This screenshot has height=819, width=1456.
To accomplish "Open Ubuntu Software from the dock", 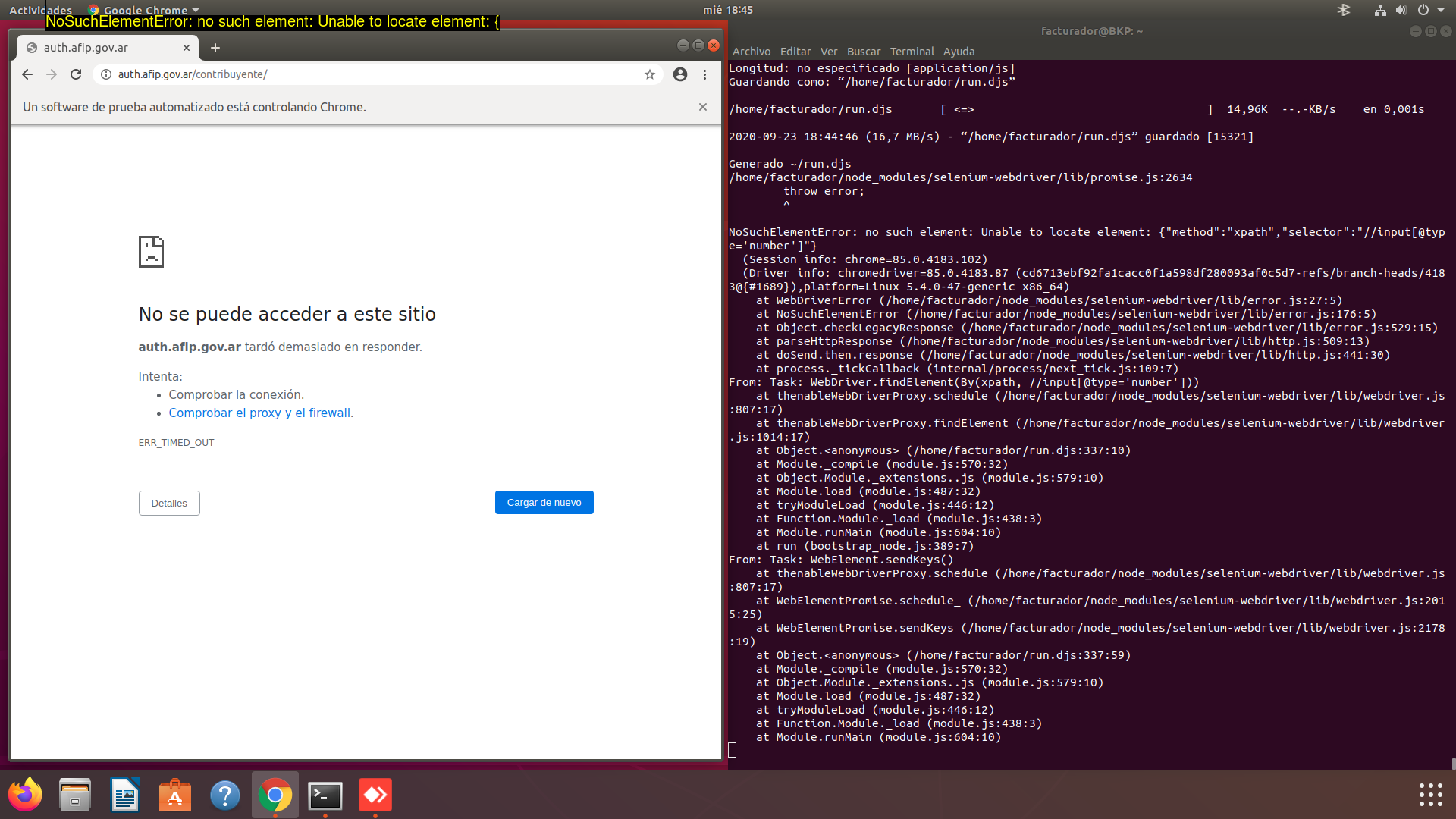I will (175, 795).
